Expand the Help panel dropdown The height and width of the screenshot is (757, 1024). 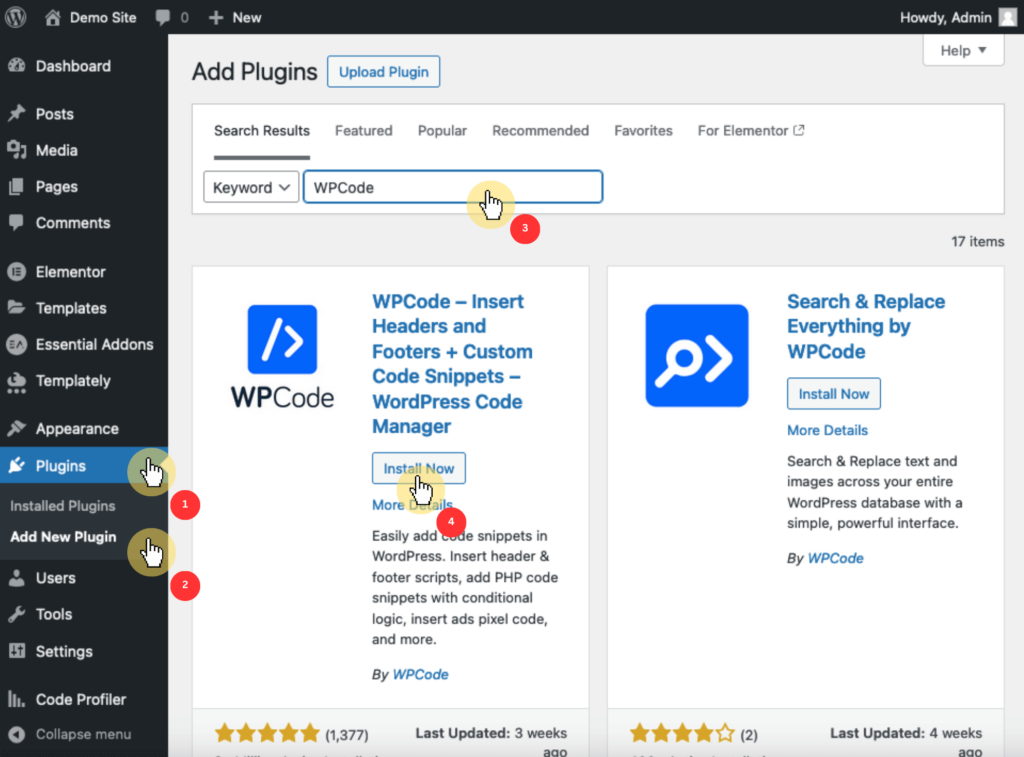(x=963, y=50)
